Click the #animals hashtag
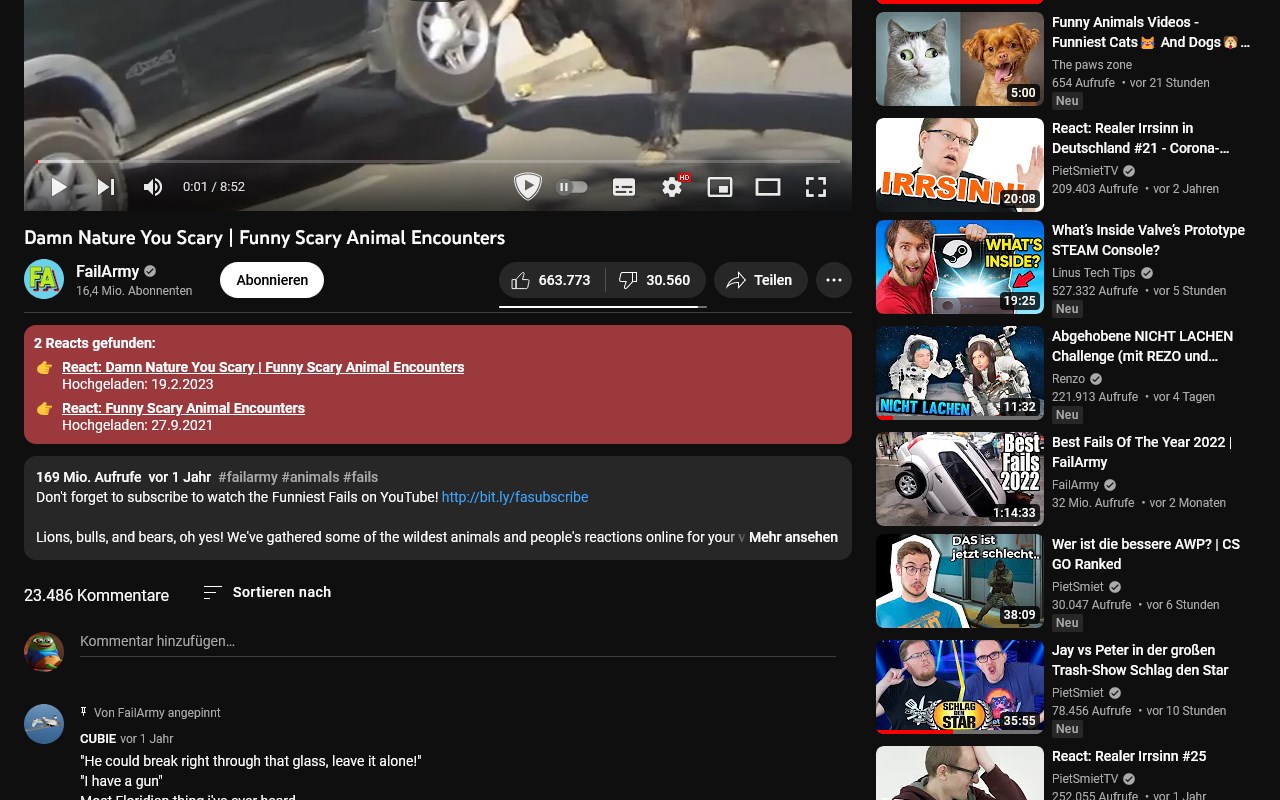1280x800 pixels. (x=310, y=477)
